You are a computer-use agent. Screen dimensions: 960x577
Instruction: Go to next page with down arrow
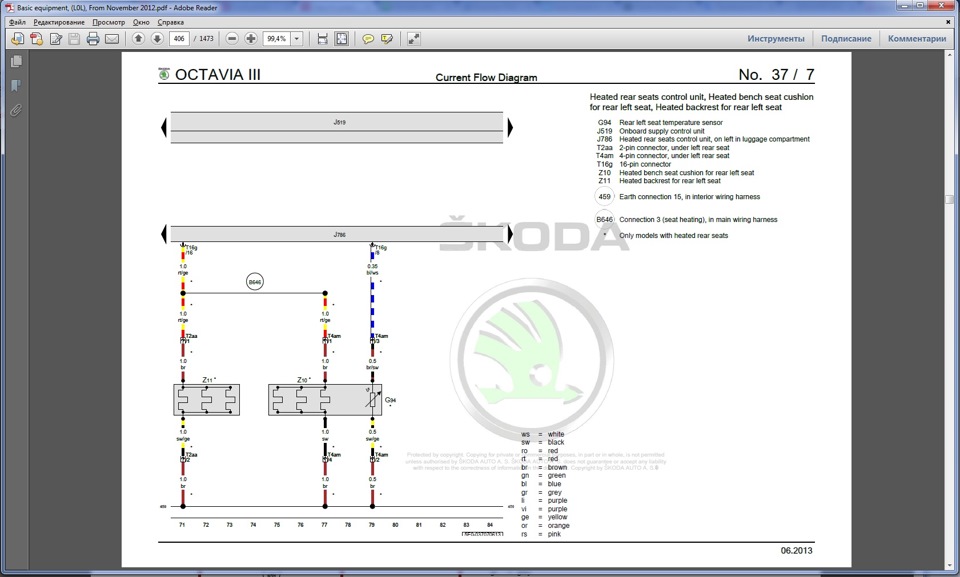[157, 39]
